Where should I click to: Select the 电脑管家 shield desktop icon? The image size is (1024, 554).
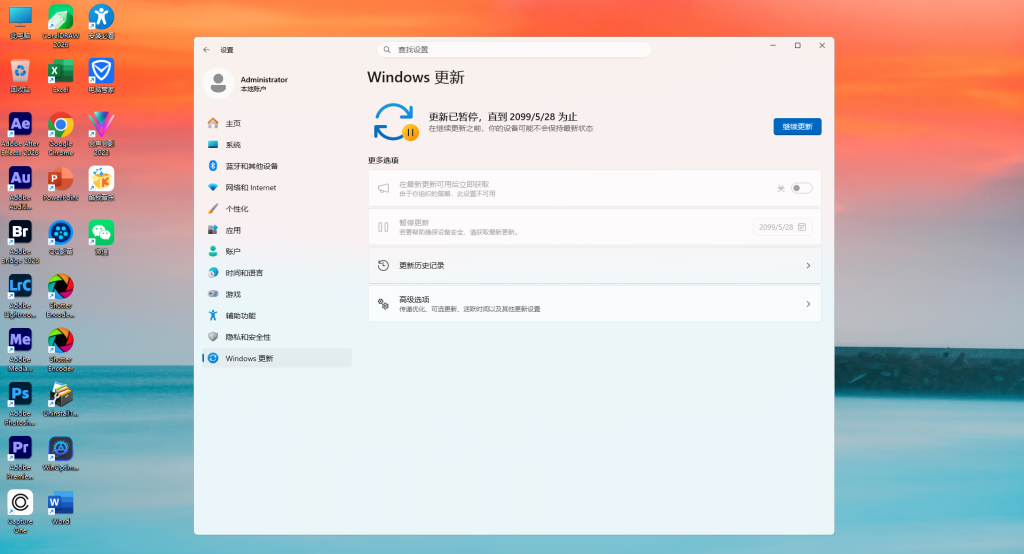[x=101, y=75]
